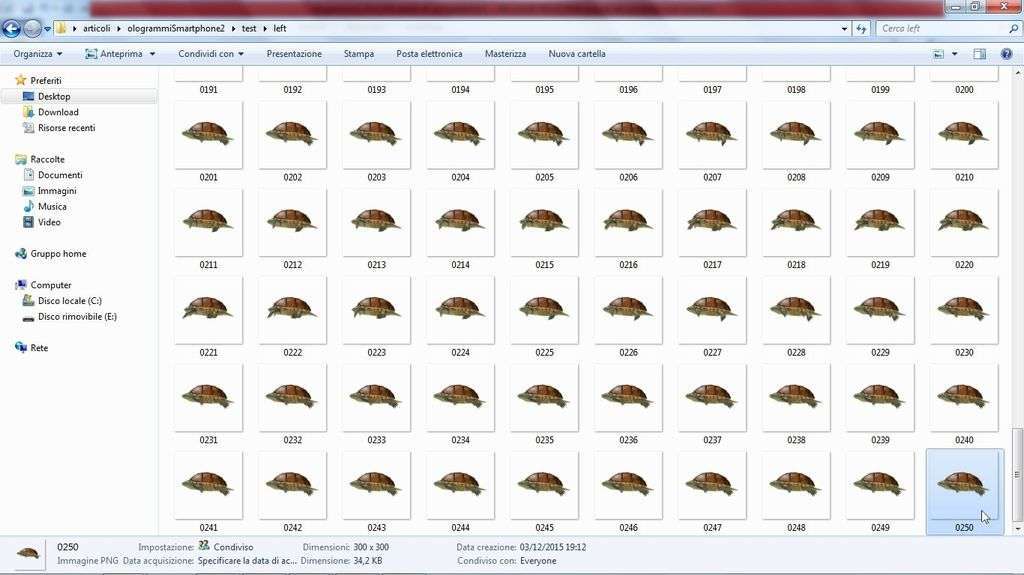Image resolution: width=1024 pixels, height=575 pixels.
Task: Select the 0225 turtle image thumbnail
Action: click(544, 311)
